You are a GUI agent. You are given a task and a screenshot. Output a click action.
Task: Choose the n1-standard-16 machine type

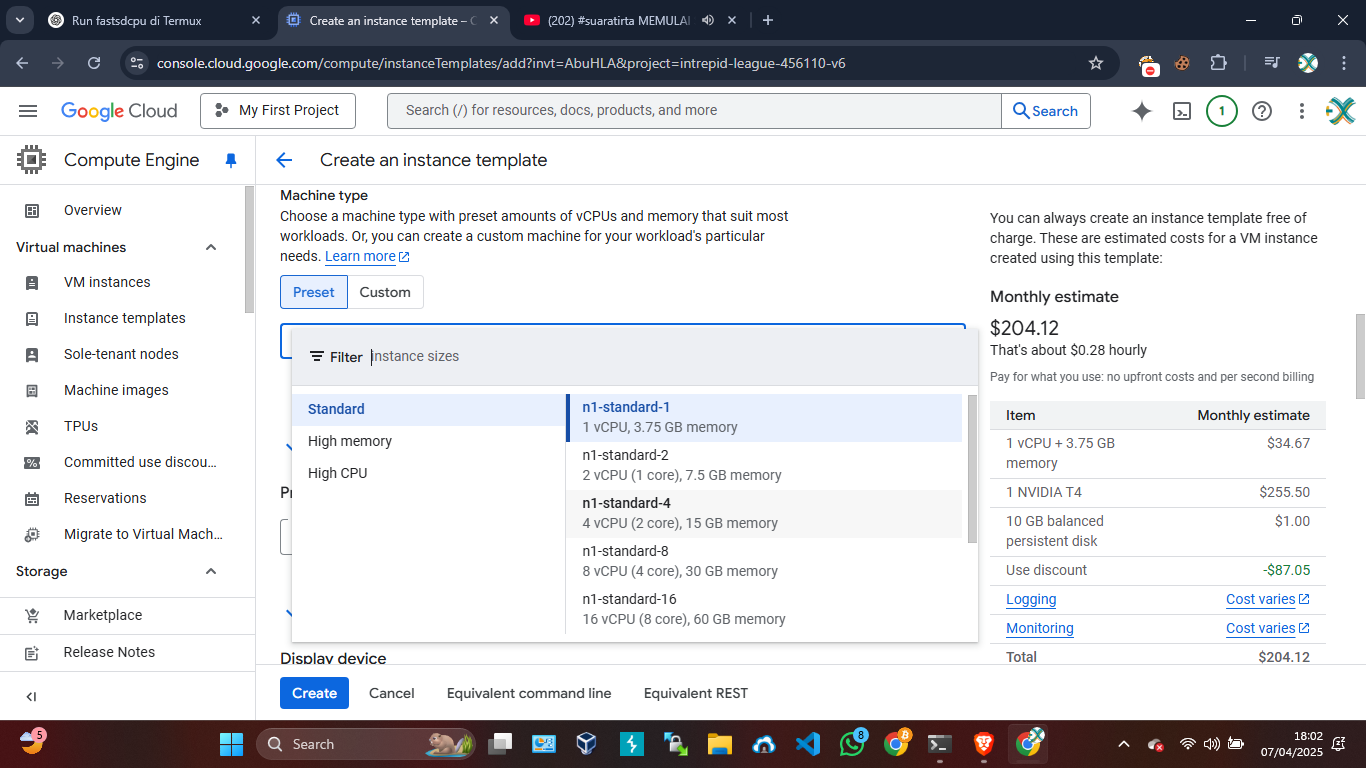[x=764, y=609]
